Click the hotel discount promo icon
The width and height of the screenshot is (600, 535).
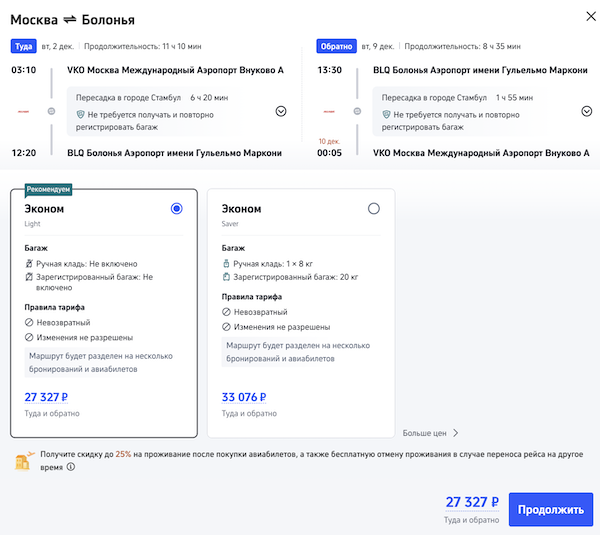point(23,460)
